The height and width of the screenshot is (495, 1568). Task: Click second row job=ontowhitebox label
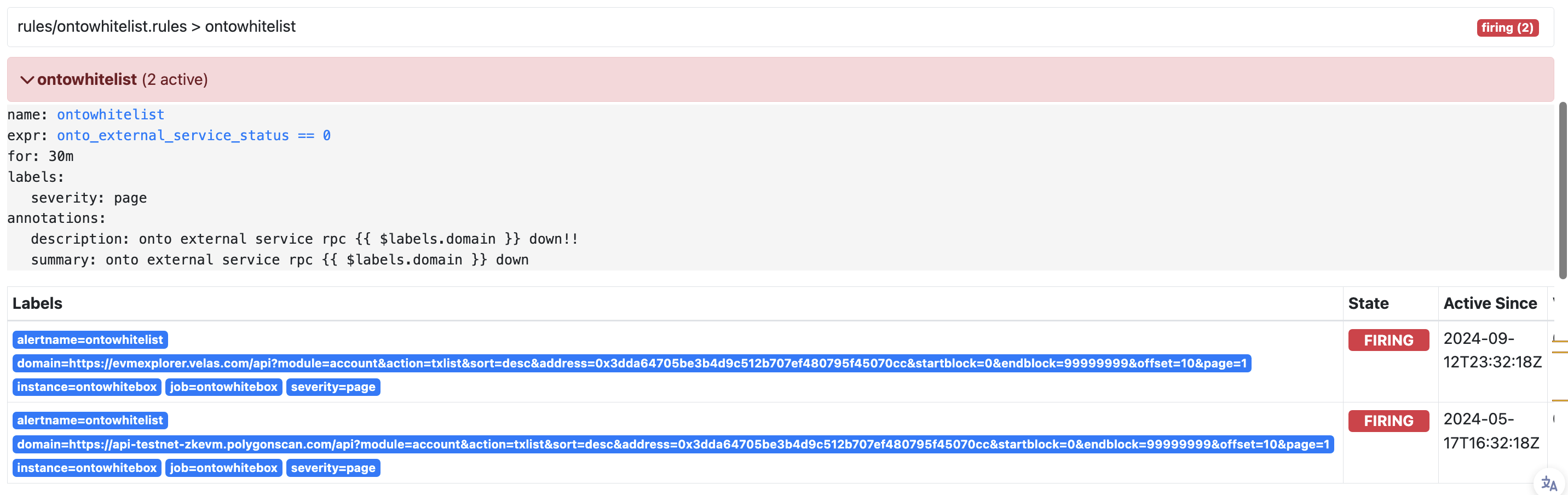click(223, 468)
